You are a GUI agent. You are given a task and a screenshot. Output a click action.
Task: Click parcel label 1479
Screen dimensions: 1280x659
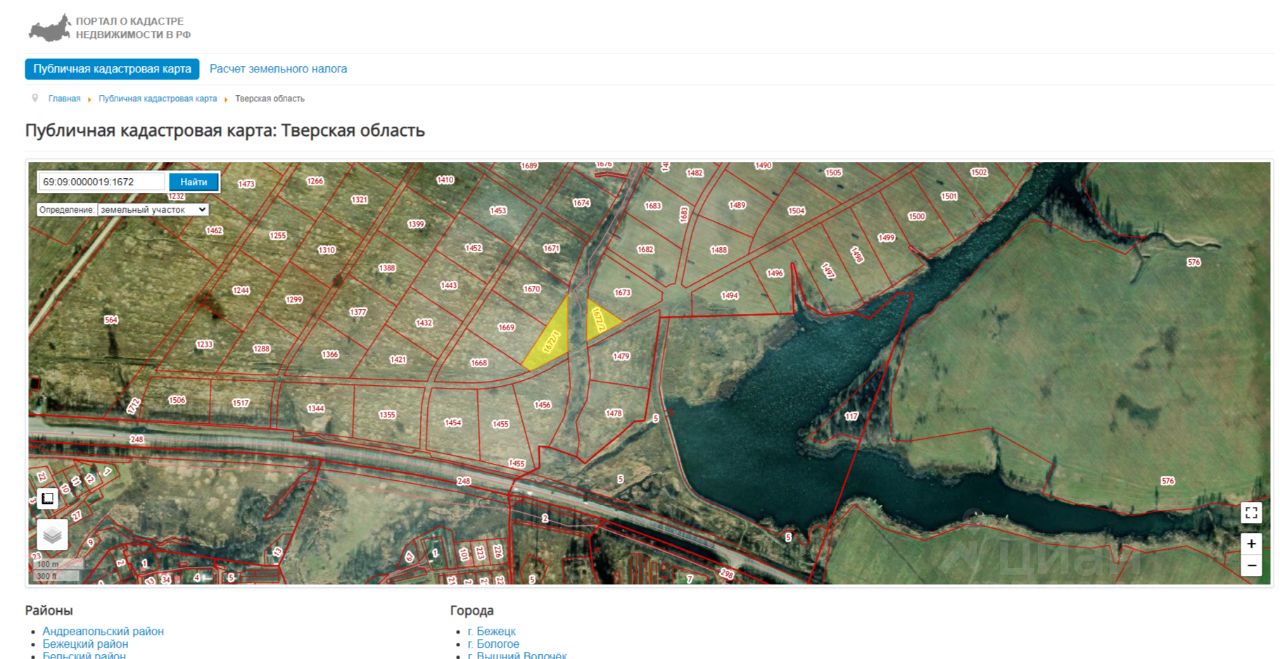(621, 357)
